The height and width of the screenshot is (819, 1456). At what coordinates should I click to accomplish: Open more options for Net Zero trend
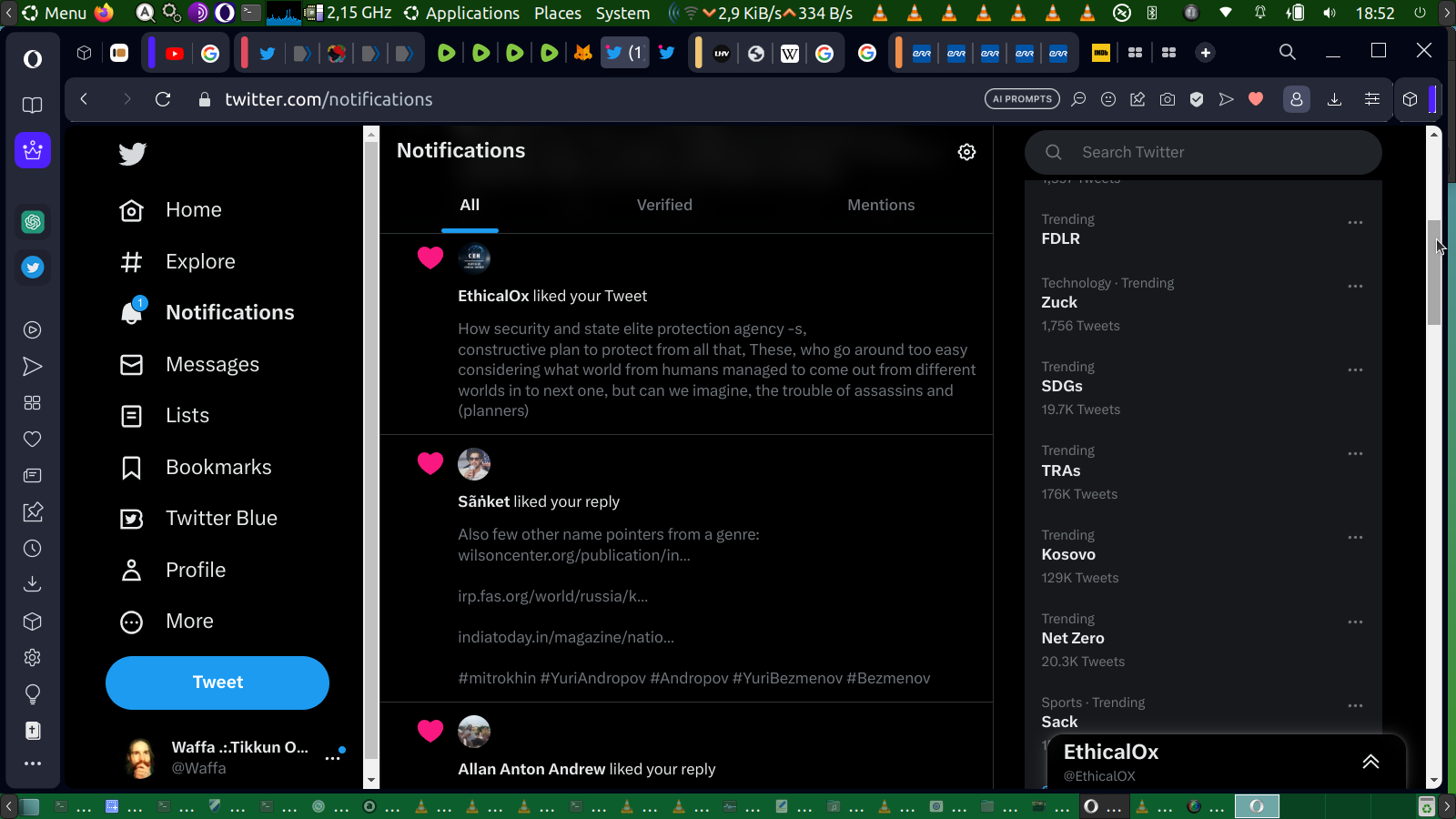point(1355,622)
